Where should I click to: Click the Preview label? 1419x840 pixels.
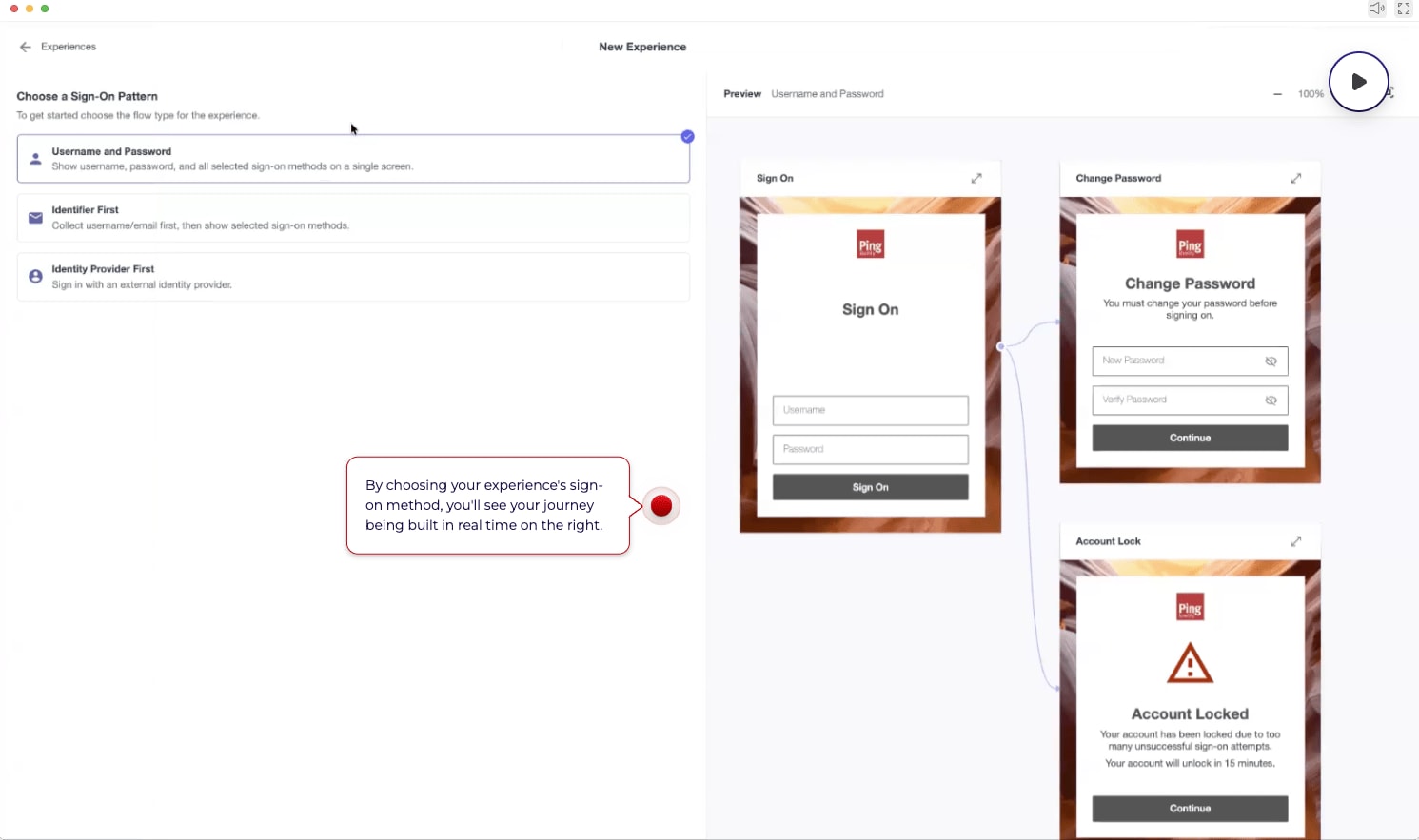tap(742, 94)
